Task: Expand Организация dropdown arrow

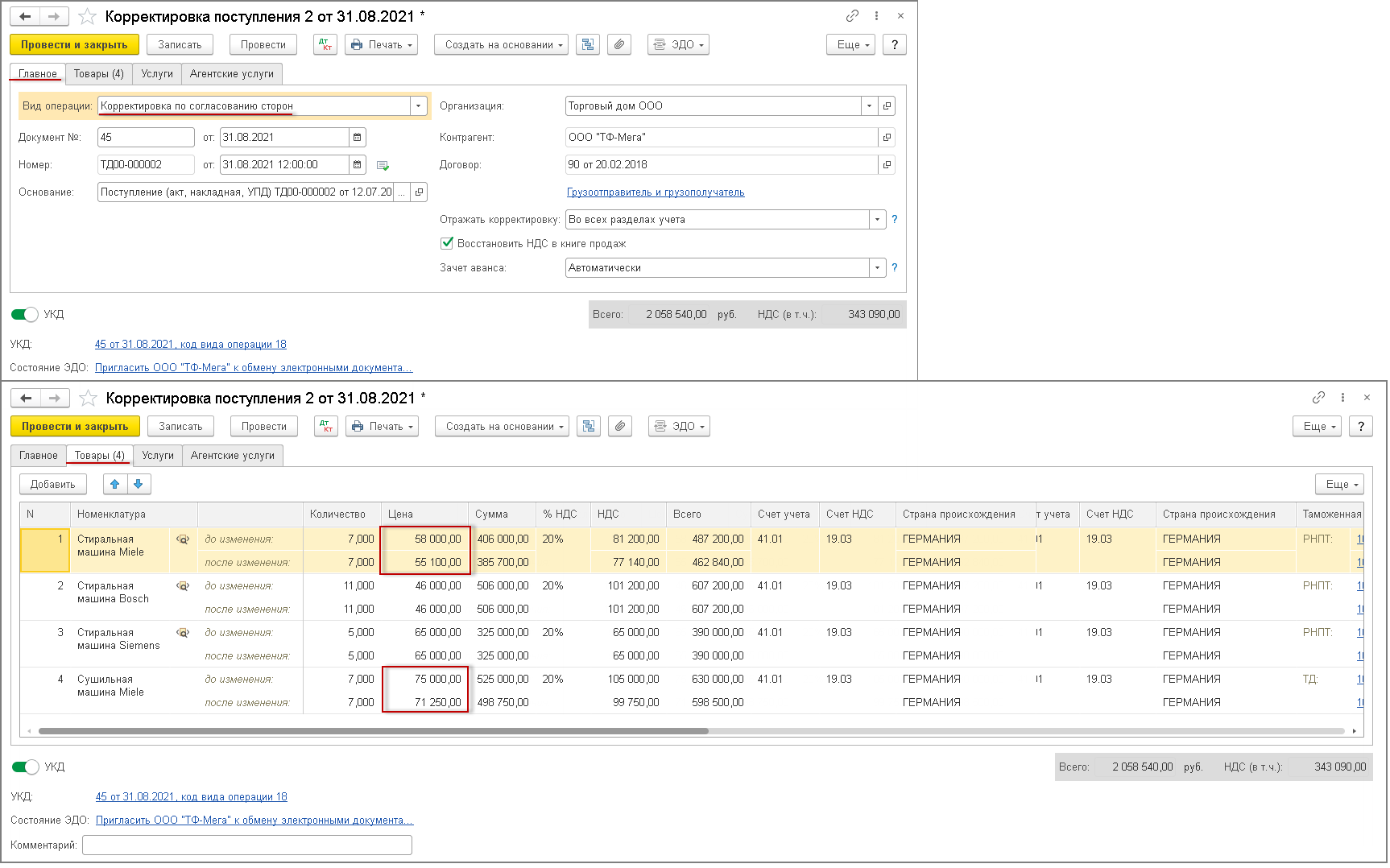Action: [869, 105]
